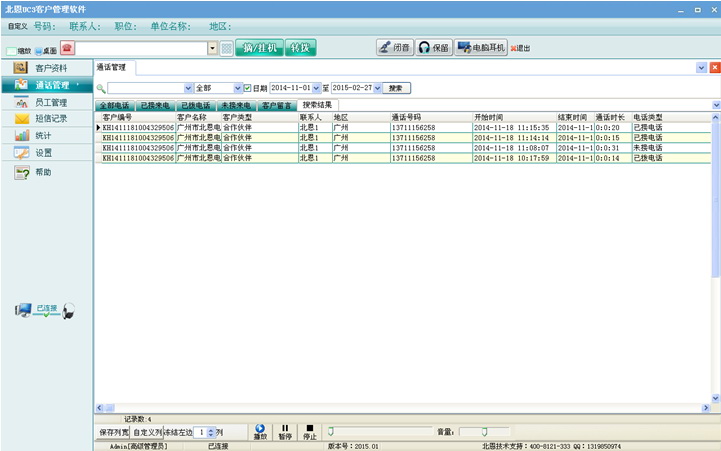The image size is (721, 451).
Task: Sort by 客户编号 column header
Action: click(138, 117)
